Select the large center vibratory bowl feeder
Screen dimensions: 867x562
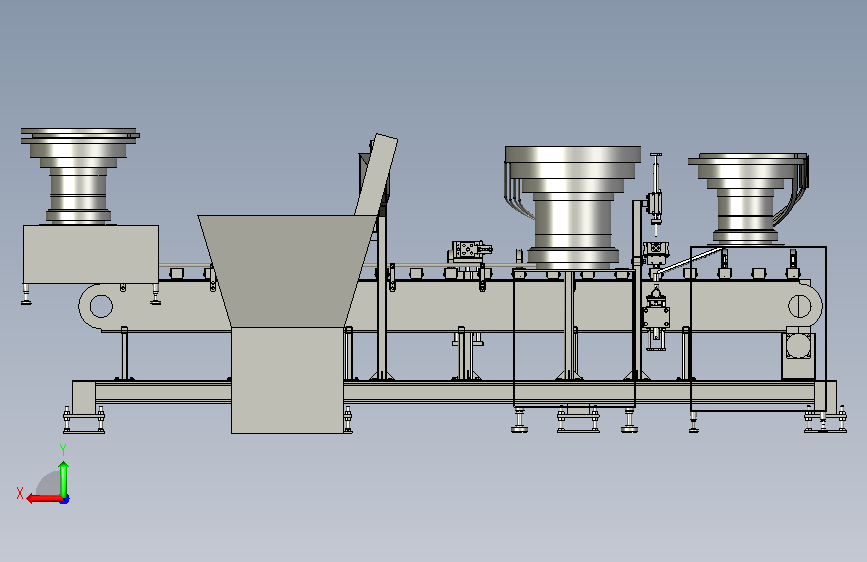pyautogui.click(x=573, y=207)
